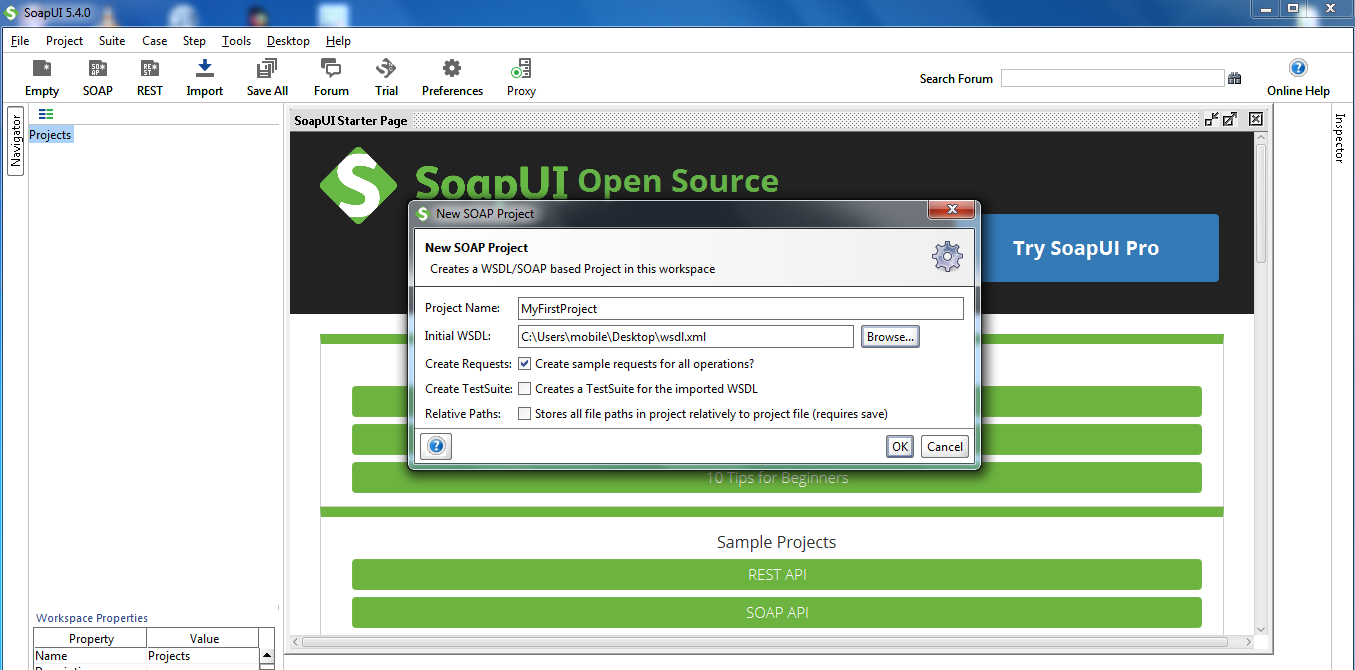Collapse the Projects tree in the navigator
The image size is (1355, 670).
45,114
